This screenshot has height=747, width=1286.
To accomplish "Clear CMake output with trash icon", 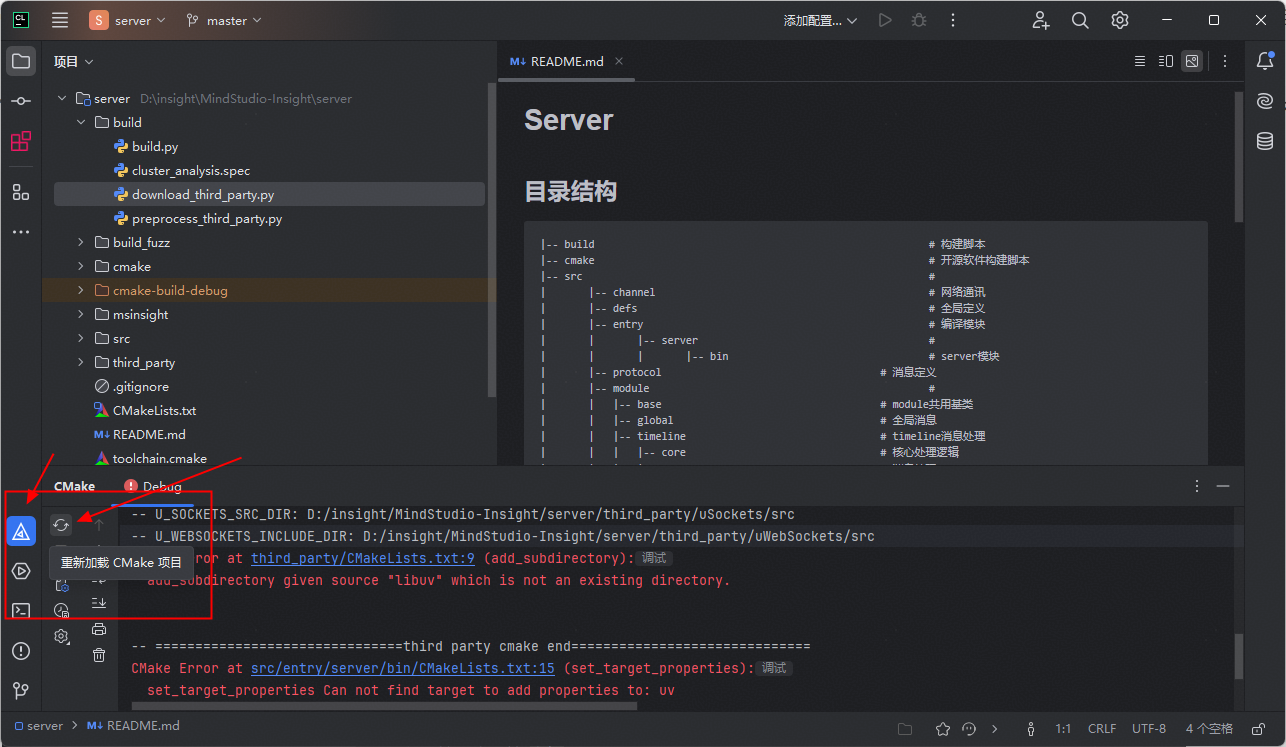I will (x=99, y=655).
